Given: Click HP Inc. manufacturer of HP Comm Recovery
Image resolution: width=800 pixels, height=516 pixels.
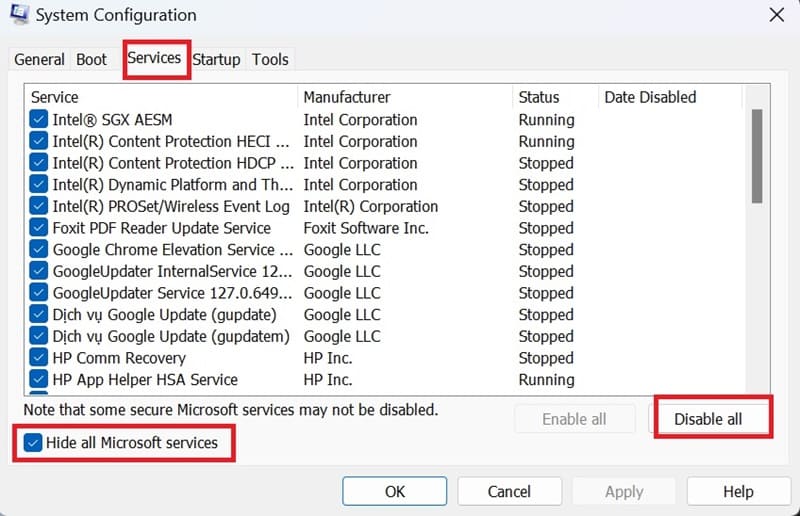Looking at the screenshot, I should tap(328, 358).
